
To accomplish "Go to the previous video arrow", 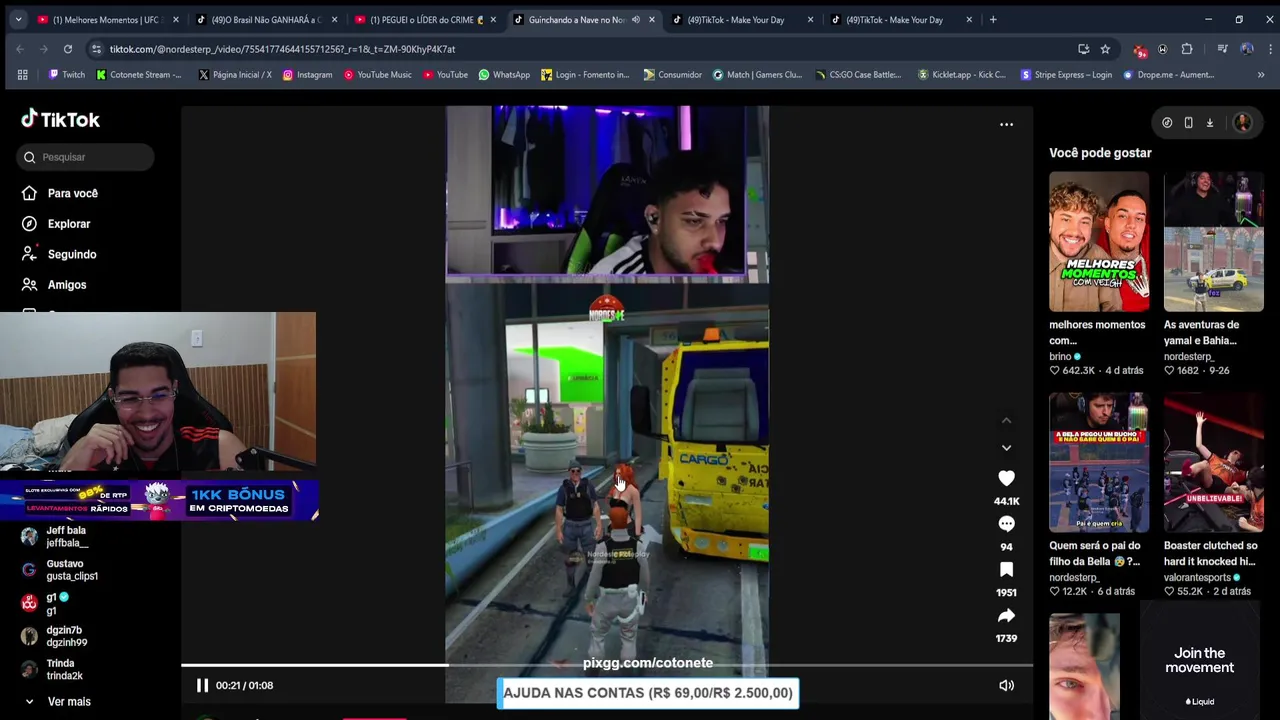I will click(x=1006, y=421).
